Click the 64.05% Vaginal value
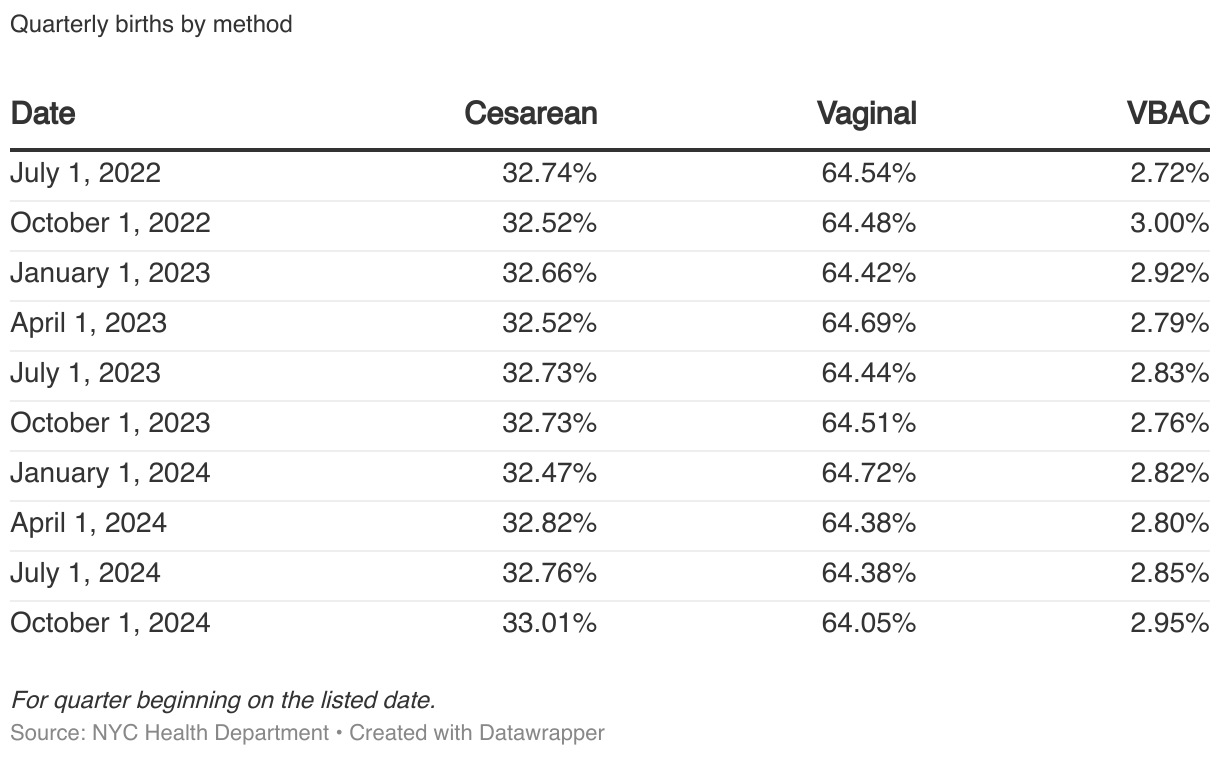The image size is (1220, 758). tap(868, 623)
